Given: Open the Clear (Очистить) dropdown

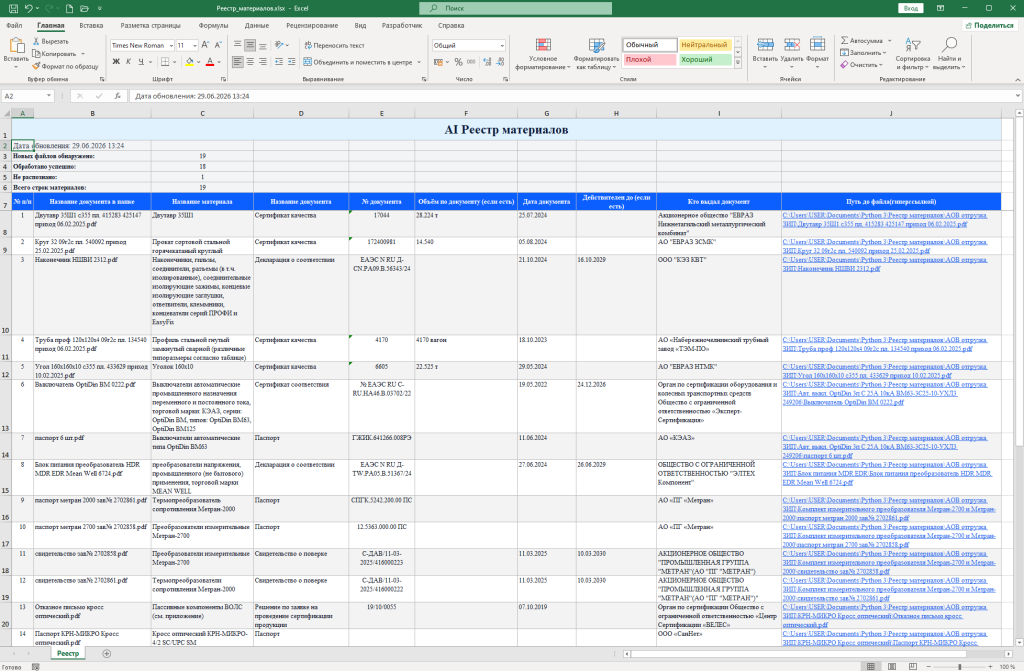Looking at the screenshot, I should pos(861,65).
